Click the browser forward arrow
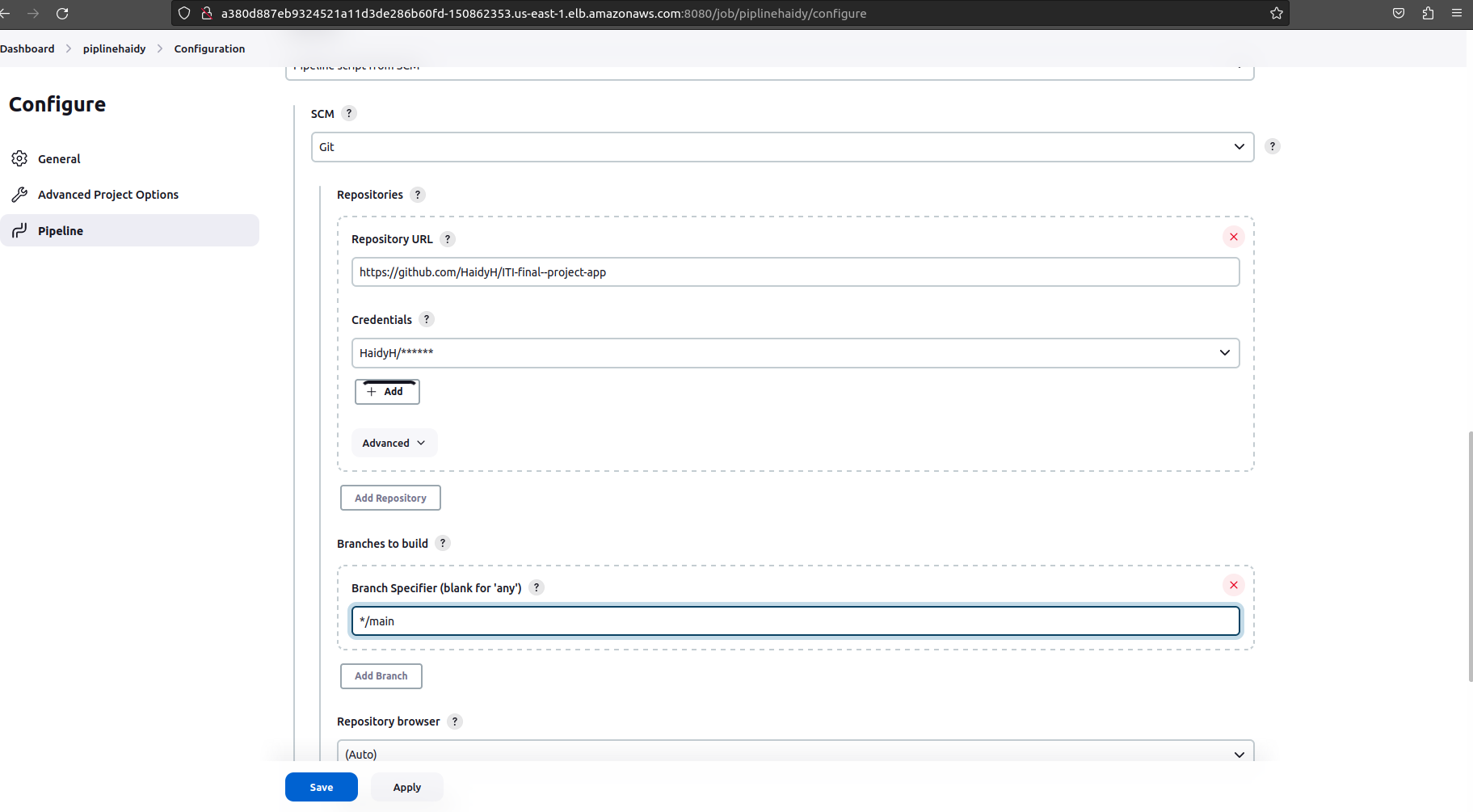Image resolution: width=1473 pixels, height=812 pixels. [x=33, y=13]
